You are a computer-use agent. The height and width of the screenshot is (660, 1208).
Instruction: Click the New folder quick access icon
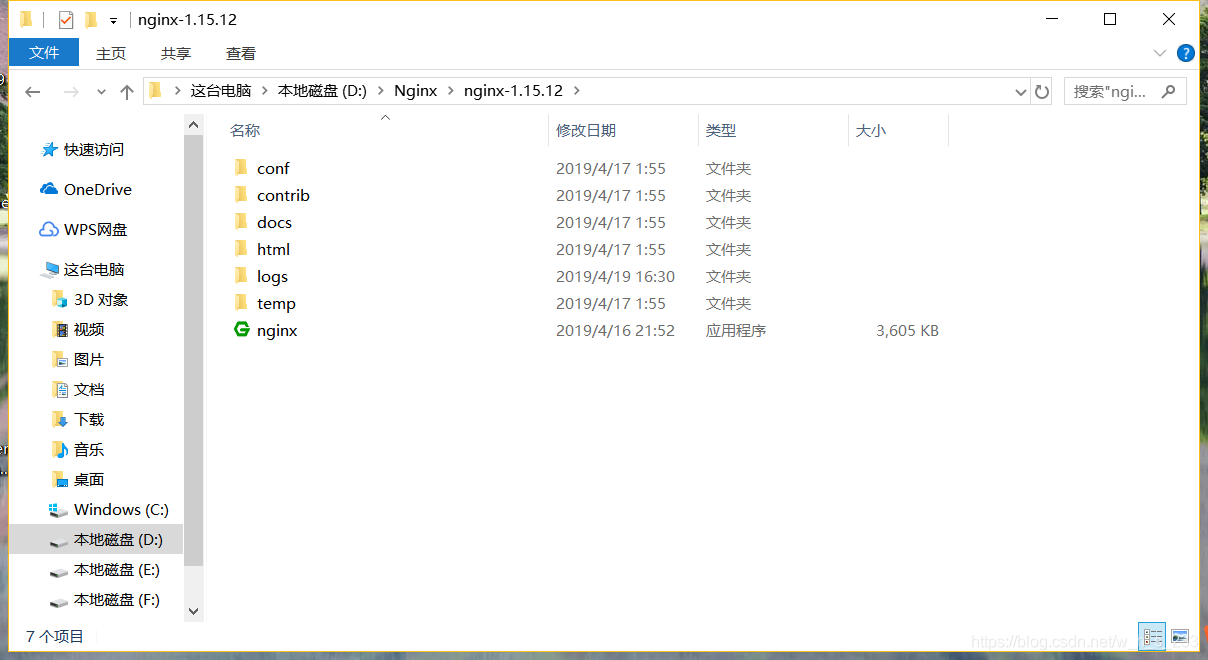[x=91, y=20]
